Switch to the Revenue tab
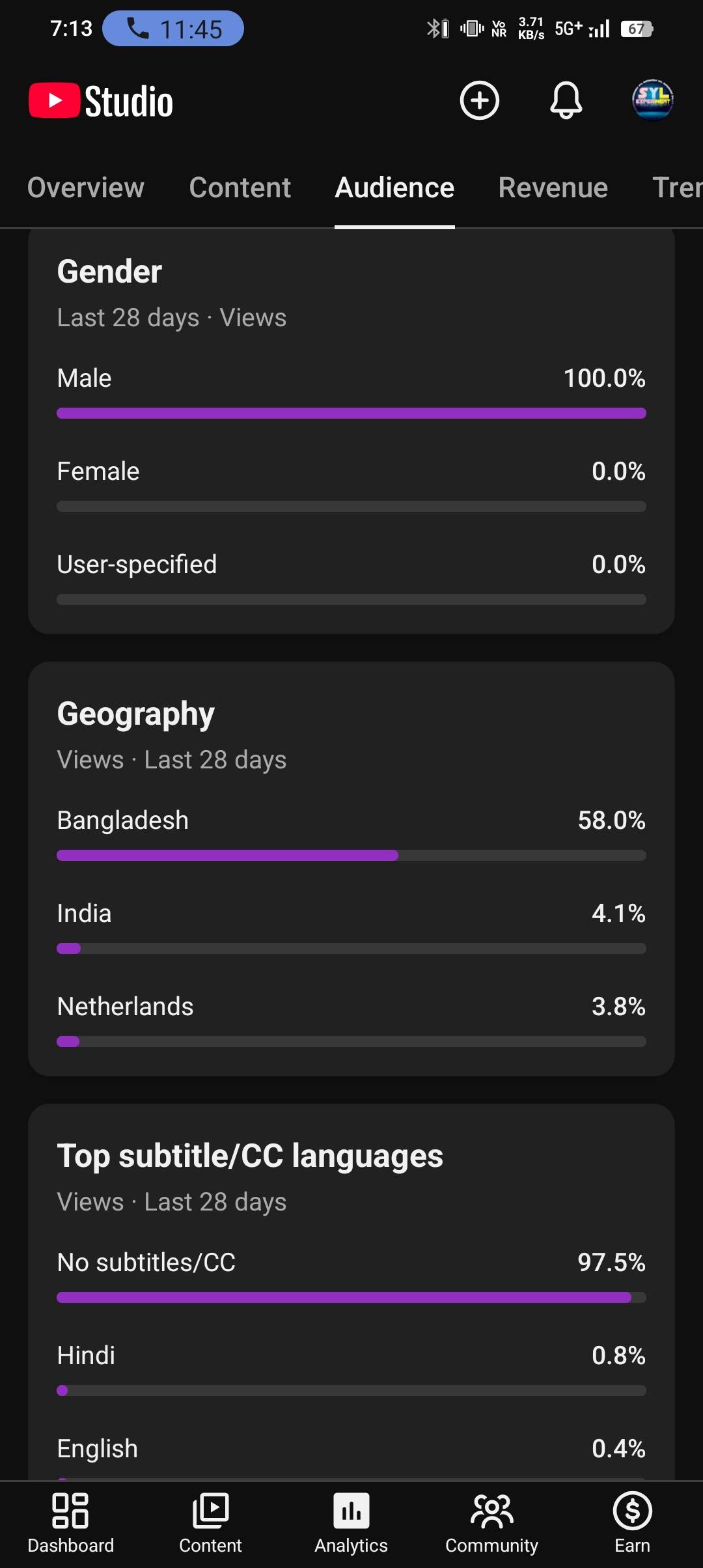 point(553,188)
